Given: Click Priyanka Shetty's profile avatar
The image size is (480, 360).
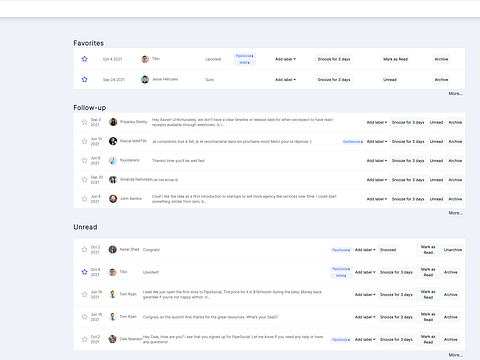Looking at the screenshot, I should click(x=113, y=122).
